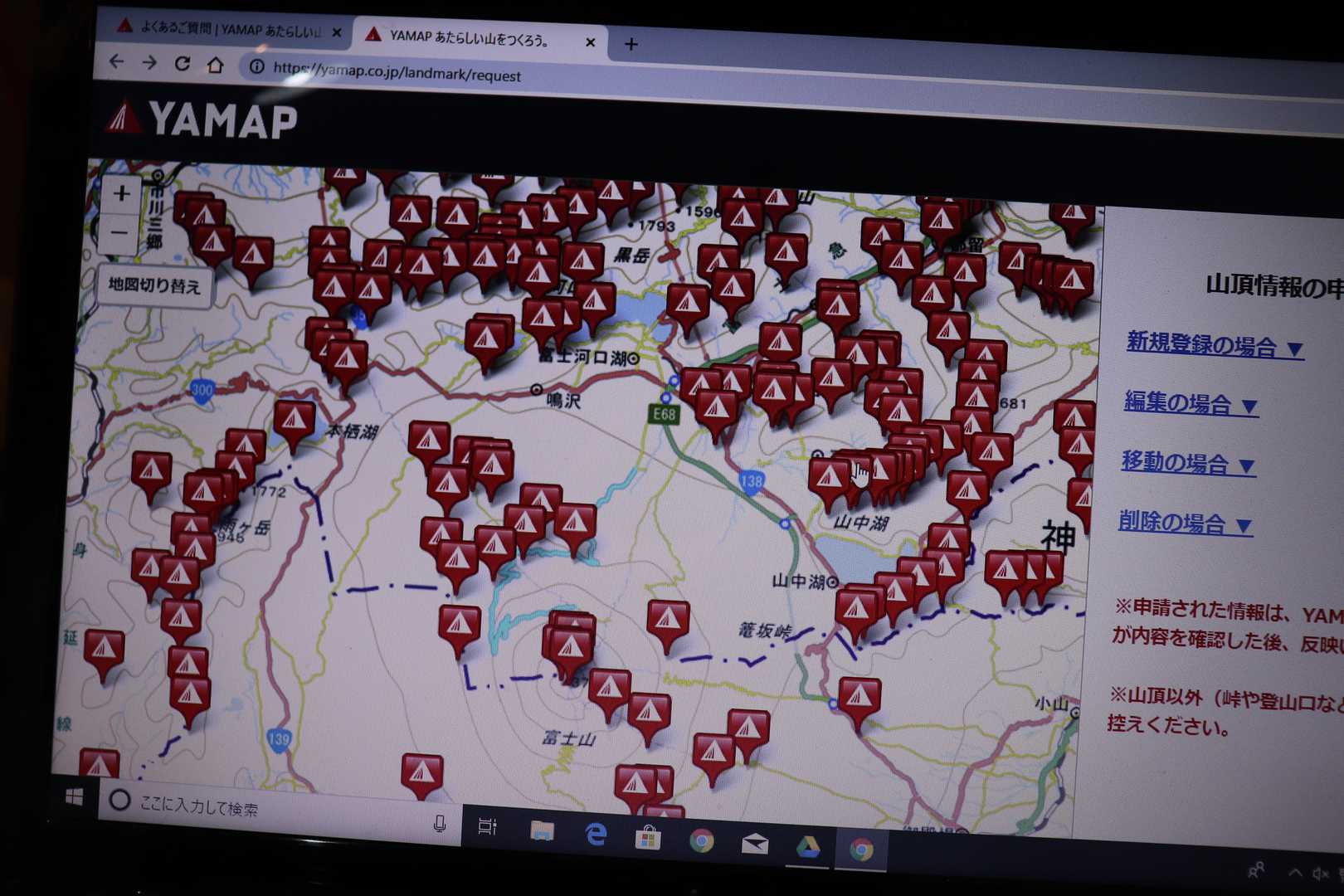Expand the 新規登録の場合 section
The height and width of the screenshot is (896, 1344).
(1213, 345)
